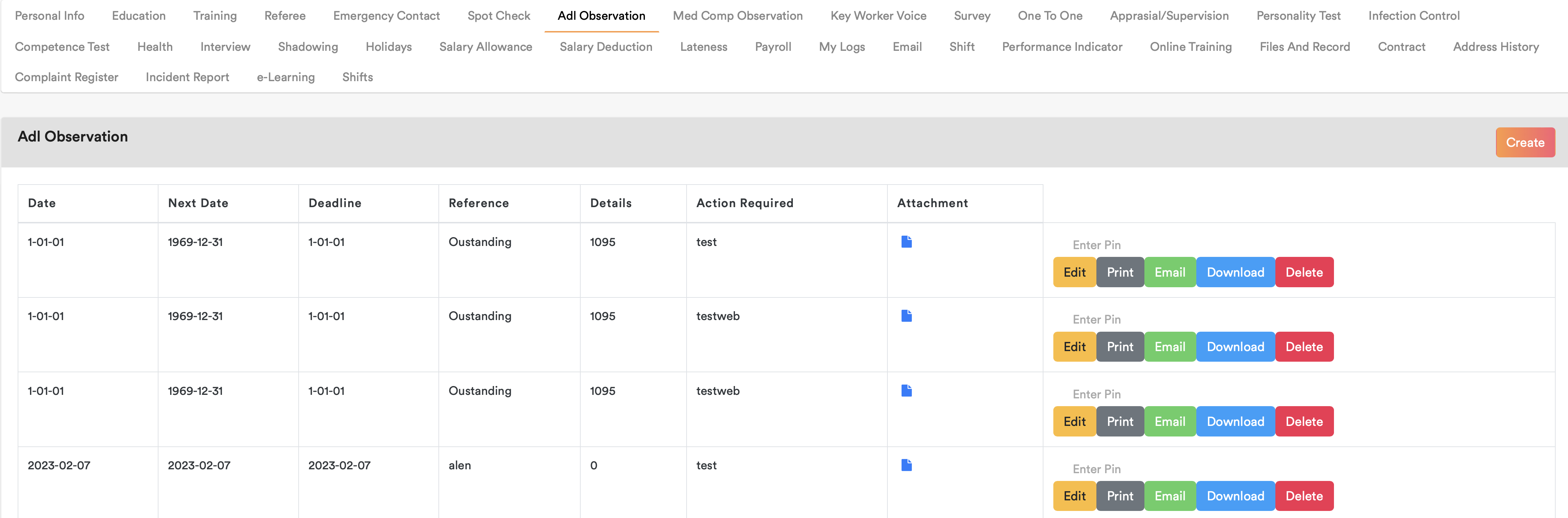Go to Personal Info tab
This screenshot has height=518, width=1568.
(x=49, y=16)
